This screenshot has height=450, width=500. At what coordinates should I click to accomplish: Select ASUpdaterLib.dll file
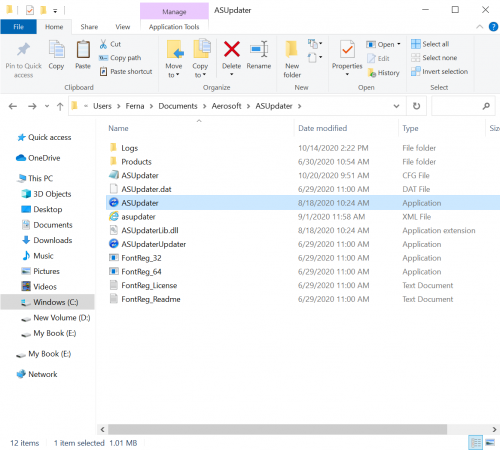[x=144, y=230]
